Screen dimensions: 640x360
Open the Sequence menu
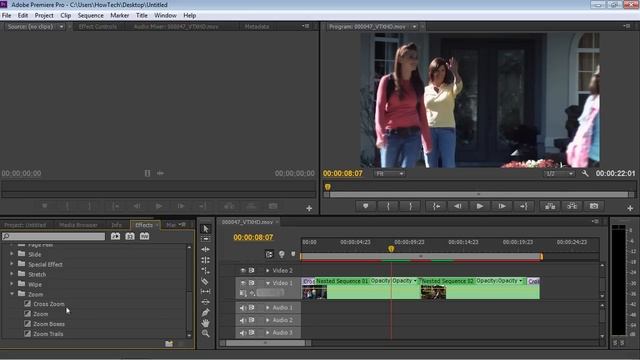tap(91, 16)
